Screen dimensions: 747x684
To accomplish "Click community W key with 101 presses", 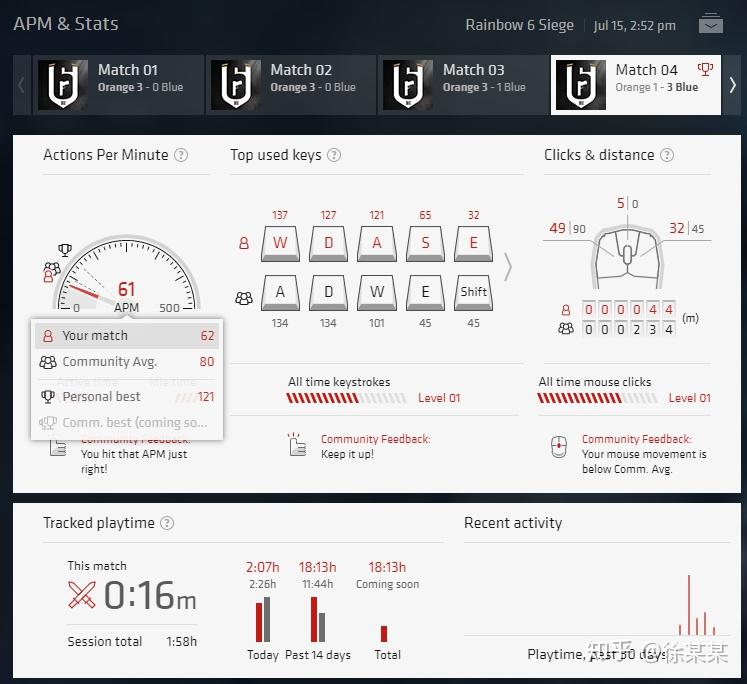I will pyautogui.click(x=377, y=292).
